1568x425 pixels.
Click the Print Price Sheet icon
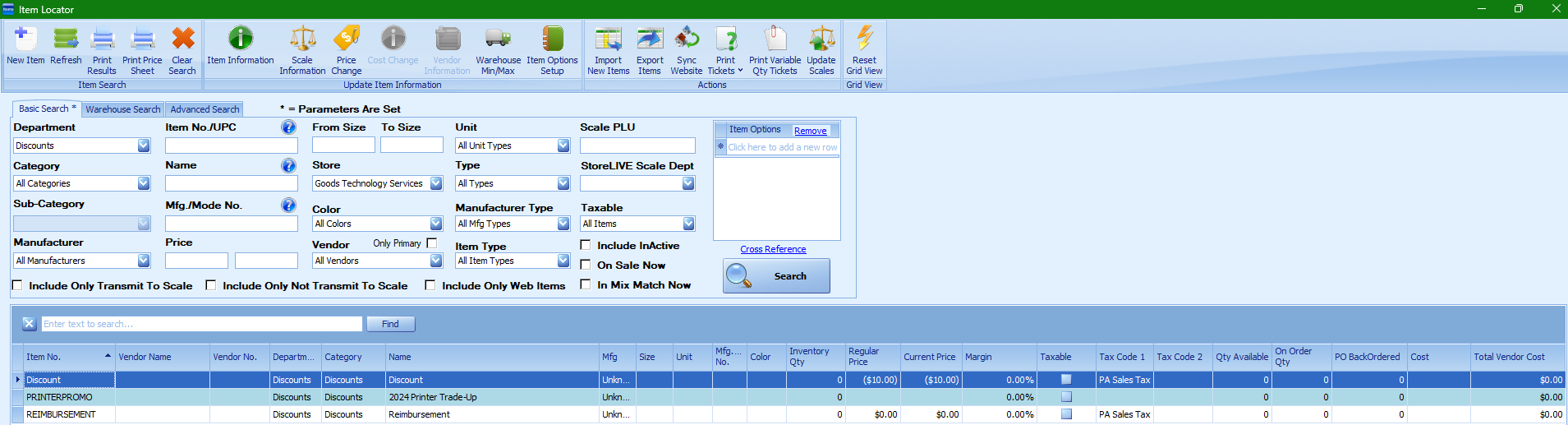pos(142,39)
